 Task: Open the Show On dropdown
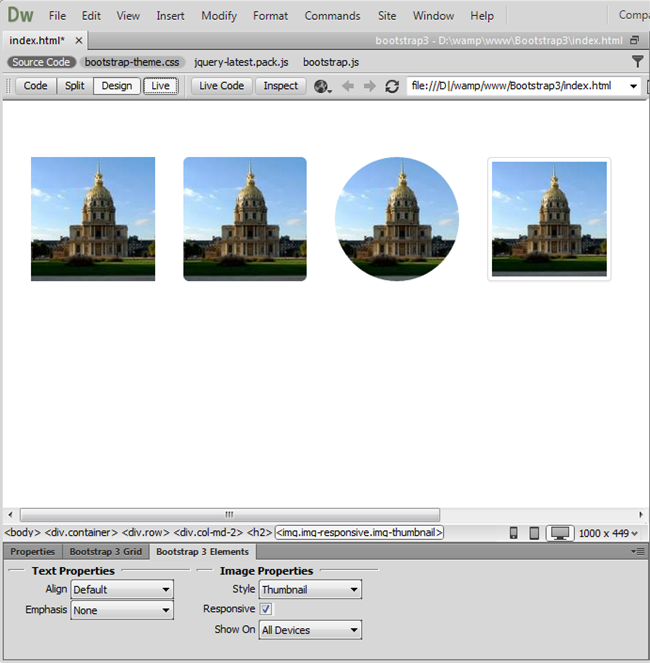point(310,630)
